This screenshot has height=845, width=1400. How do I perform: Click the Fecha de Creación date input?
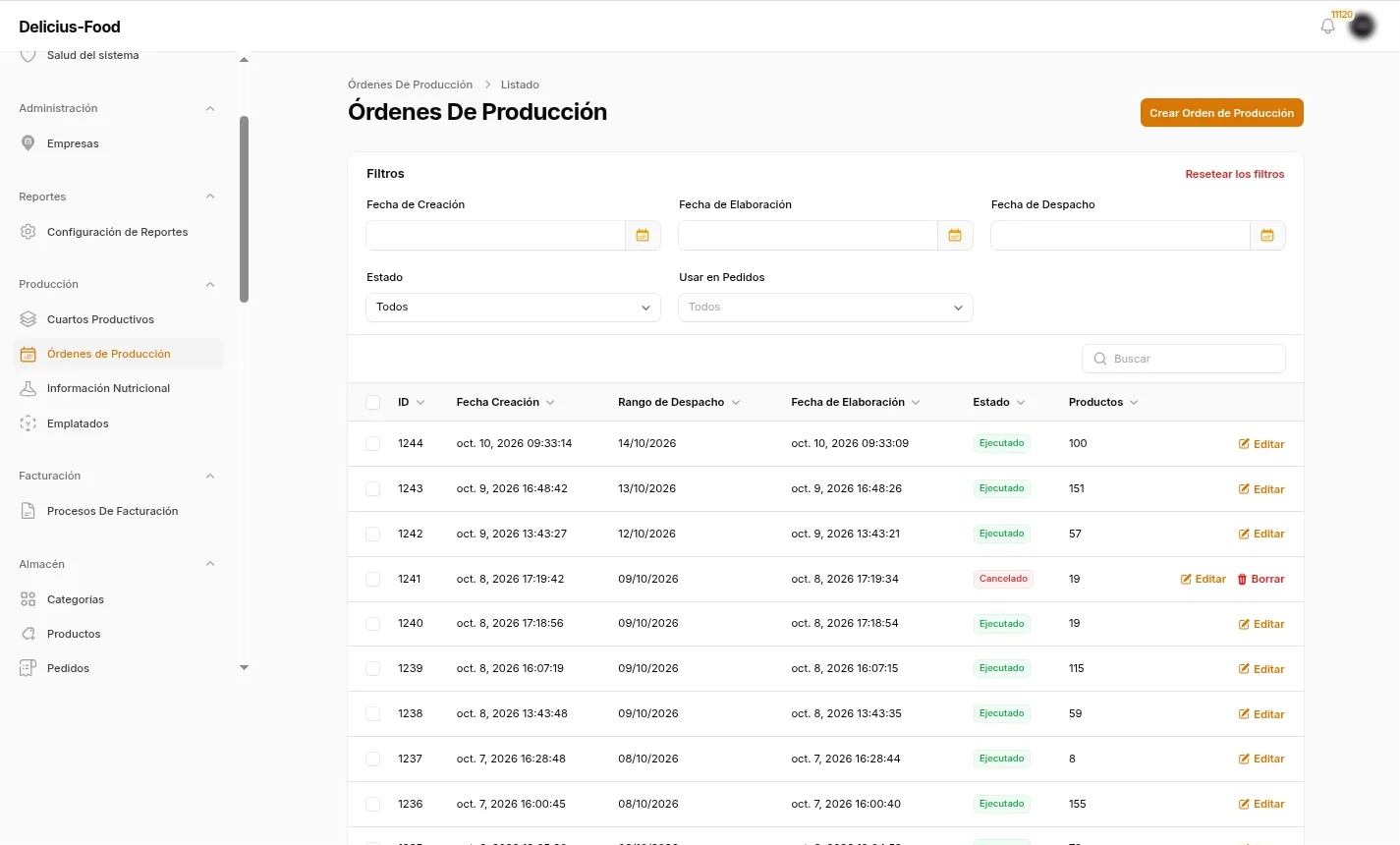click(x=496, y=236)
